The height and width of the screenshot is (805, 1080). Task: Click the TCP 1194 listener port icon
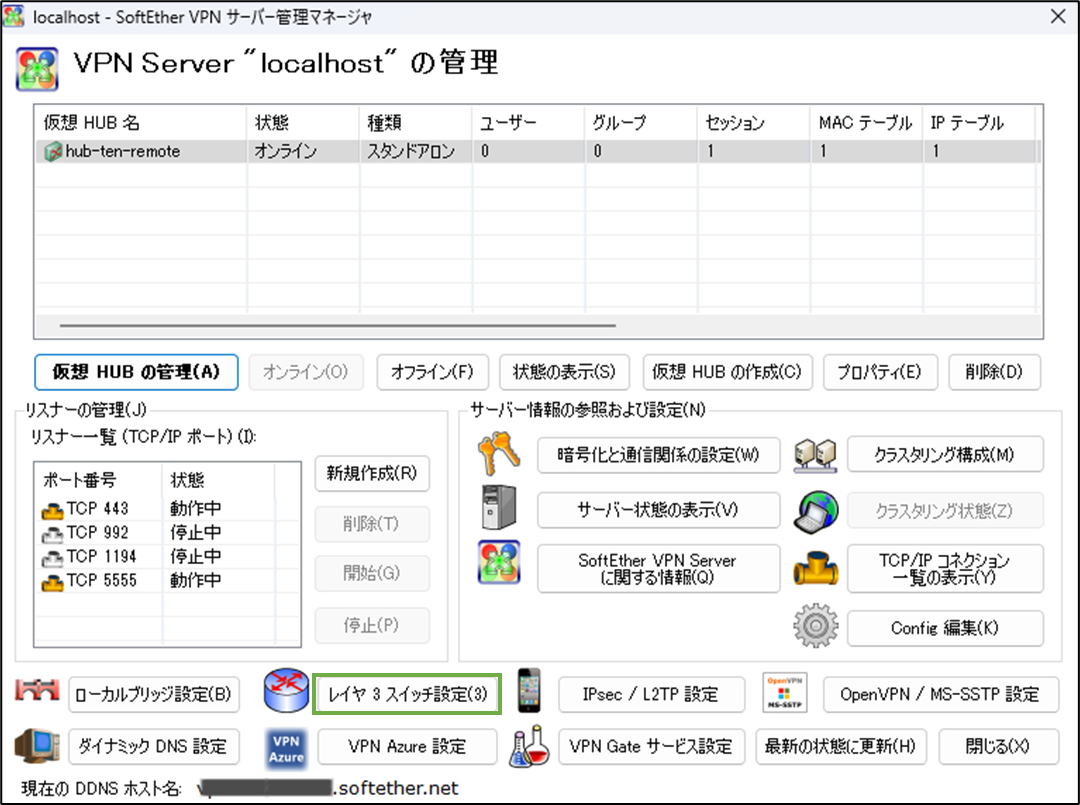point(52,558)
